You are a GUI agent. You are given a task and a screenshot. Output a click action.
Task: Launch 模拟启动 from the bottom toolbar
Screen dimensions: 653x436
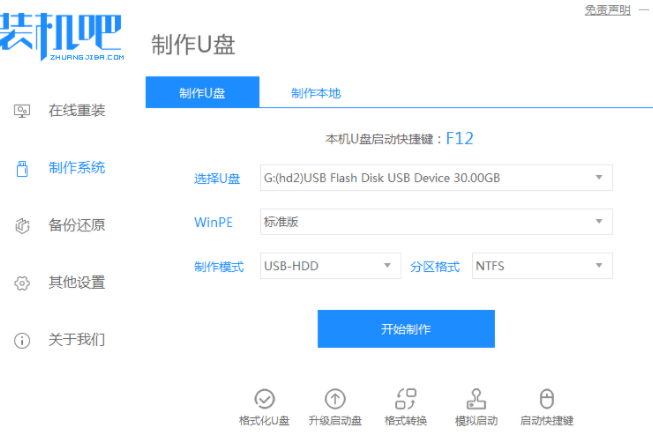[476, 398]
